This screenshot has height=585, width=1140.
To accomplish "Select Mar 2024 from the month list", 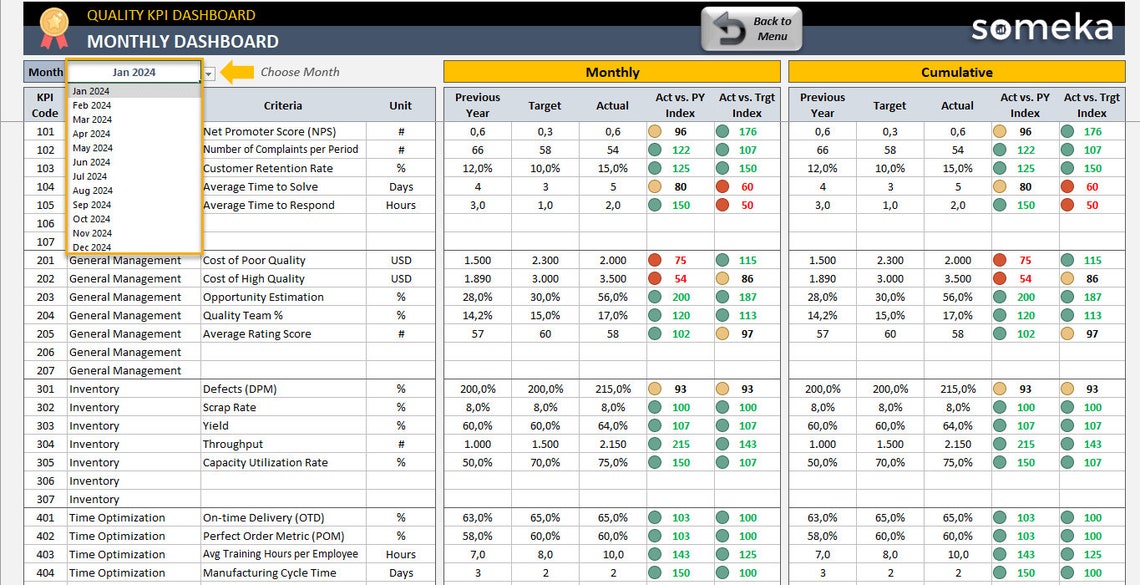I will (x=92, y=119).
